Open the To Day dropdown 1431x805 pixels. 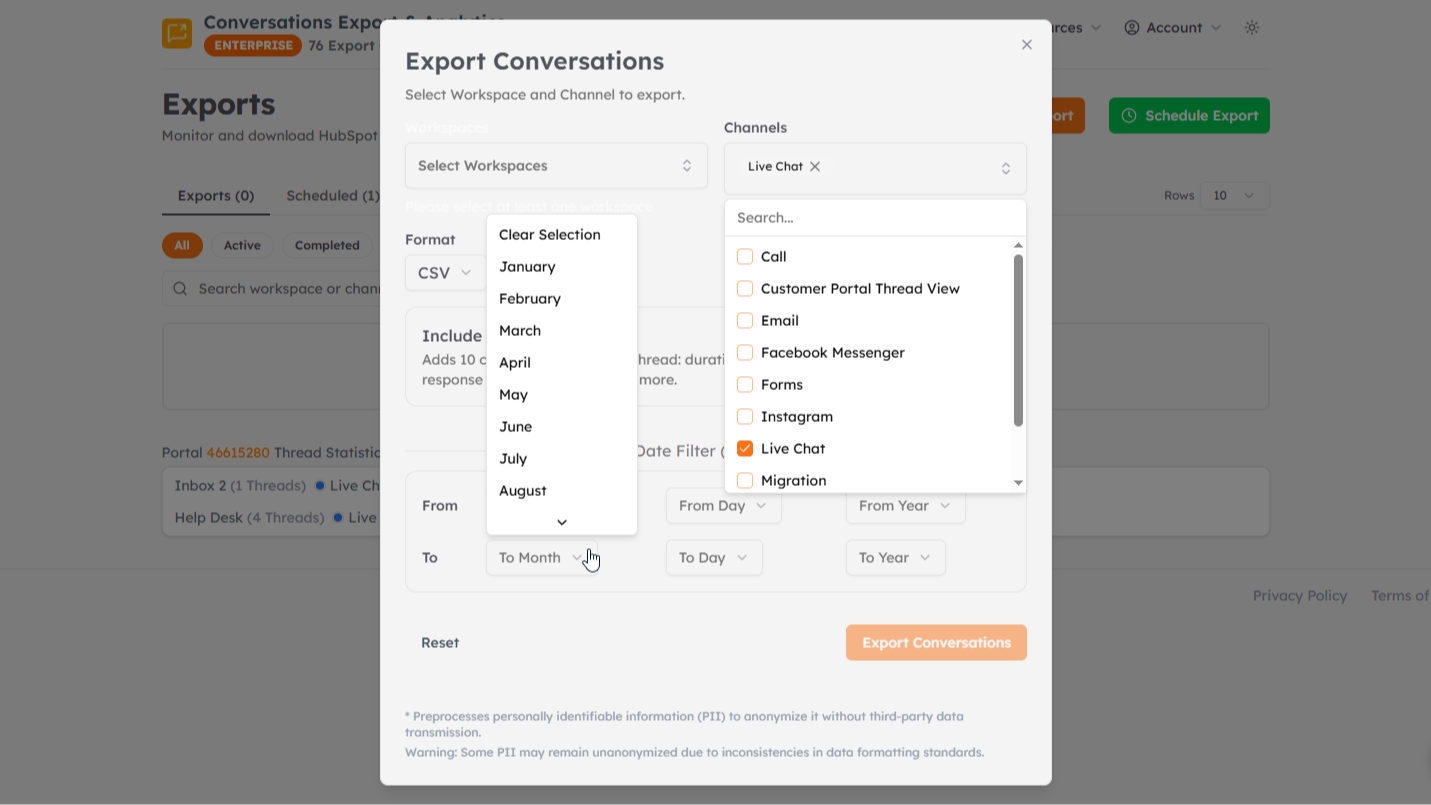point(714,558)
